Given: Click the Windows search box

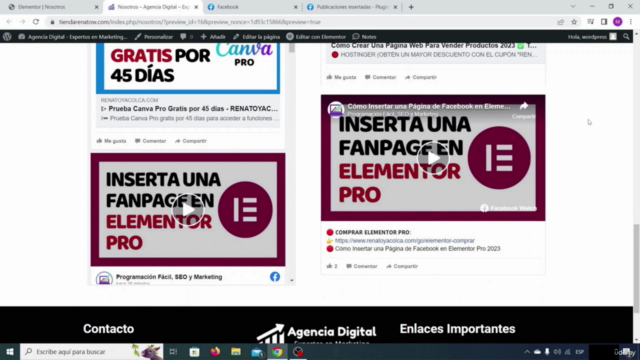Looking at the screenshot, I should point(92,351).
